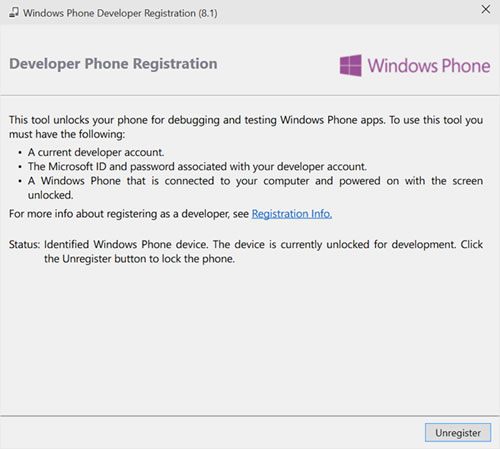The height and width of the screenshot is (449, 500).
Task: Click the 'Status:' label
Action: coord(24,244)
